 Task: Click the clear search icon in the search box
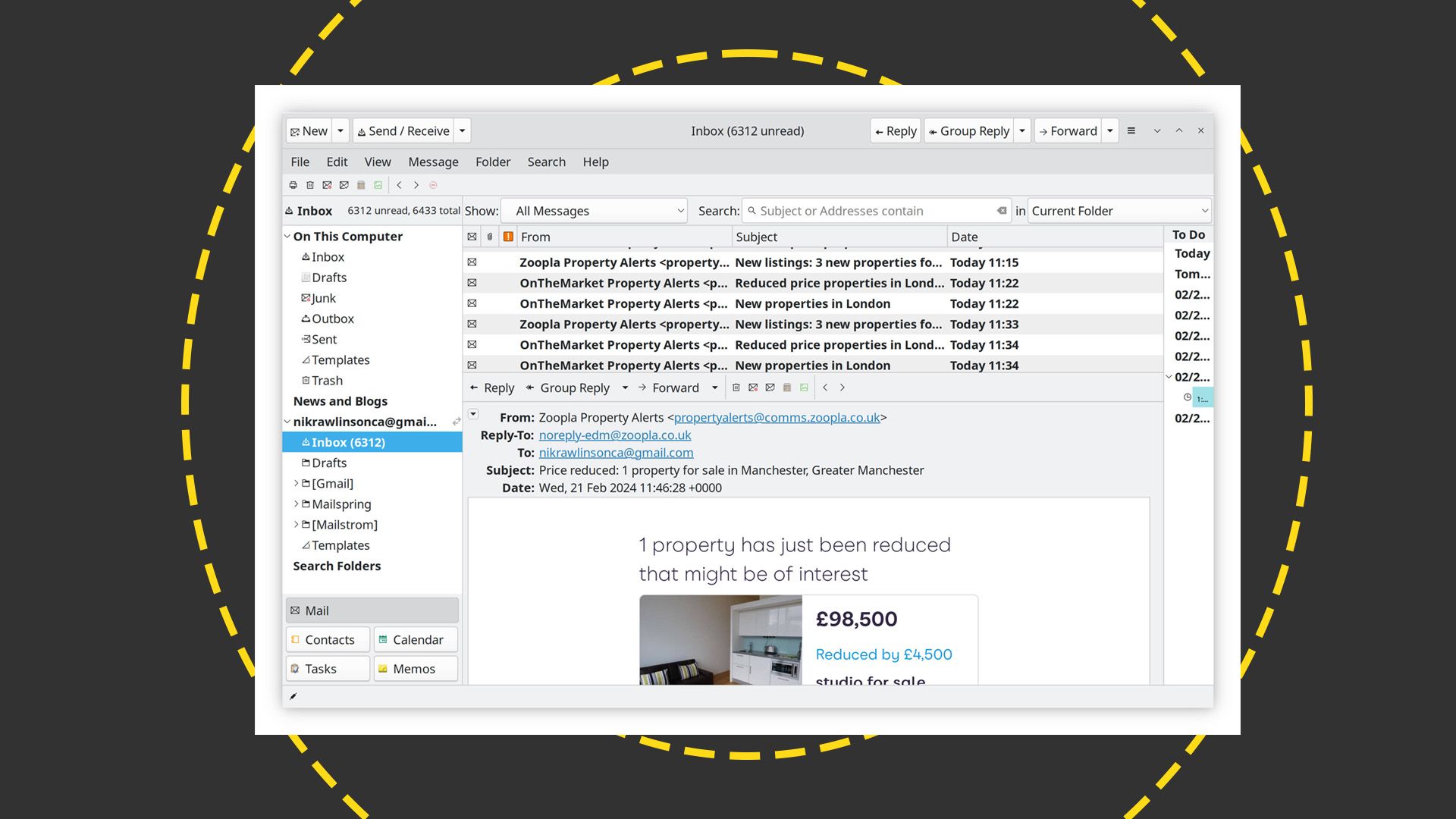pos(1002,211)
